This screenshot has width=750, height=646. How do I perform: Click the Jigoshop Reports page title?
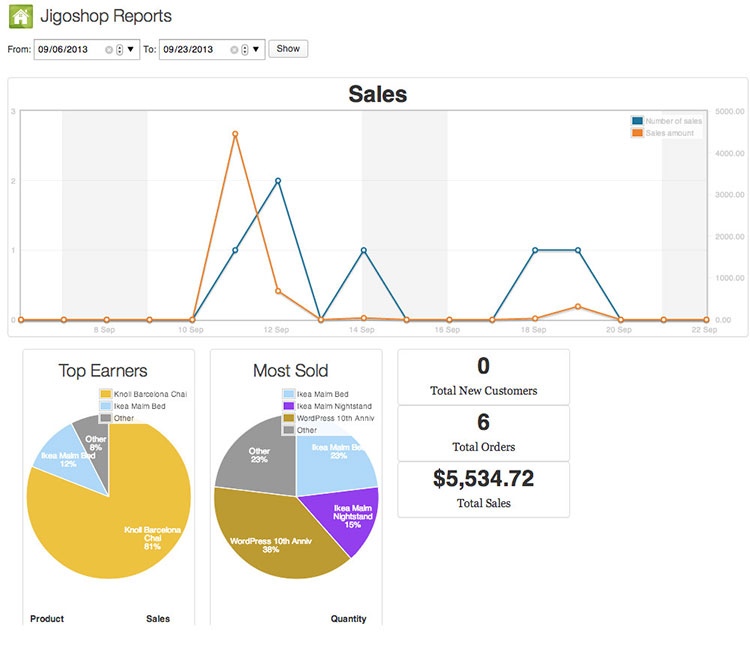[106, 16]
